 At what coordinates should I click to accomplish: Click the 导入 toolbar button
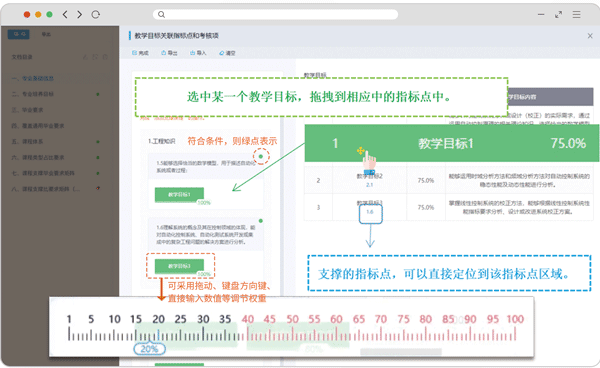pos(198,53)
